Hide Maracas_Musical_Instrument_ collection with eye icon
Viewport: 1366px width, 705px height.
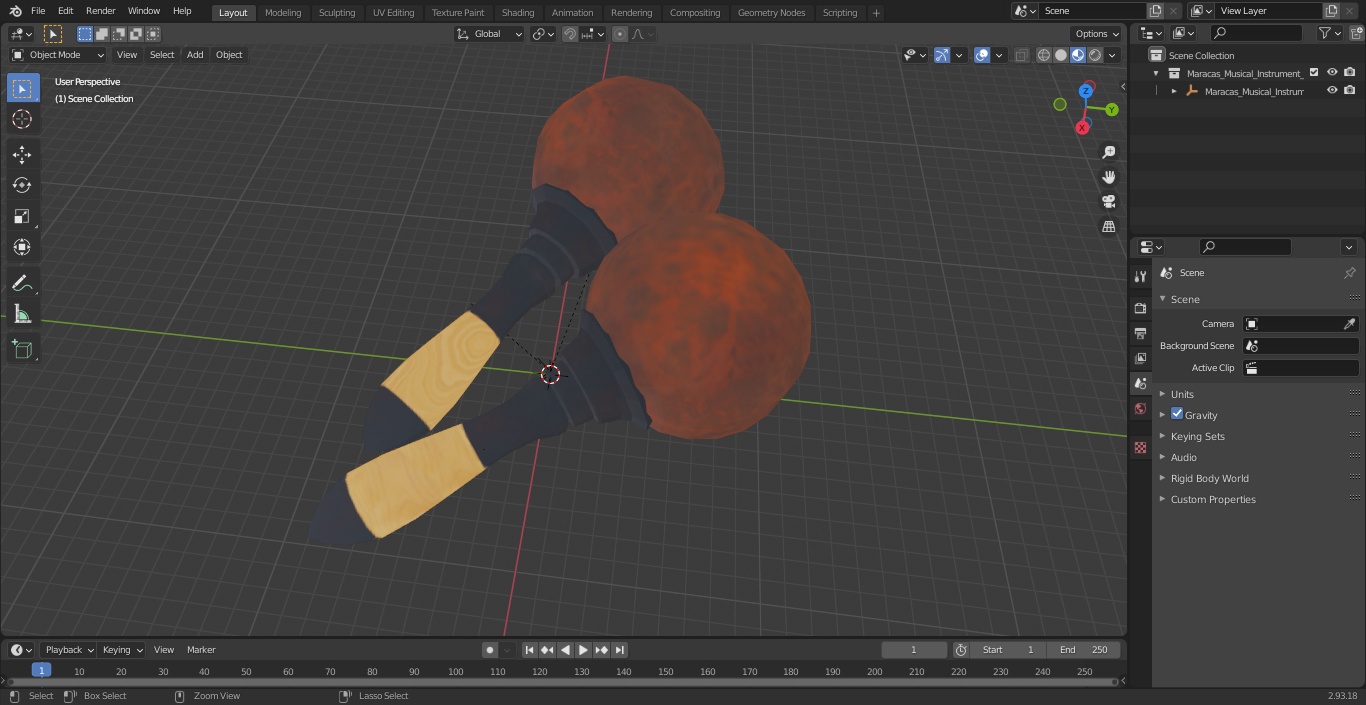[1332, 73]
